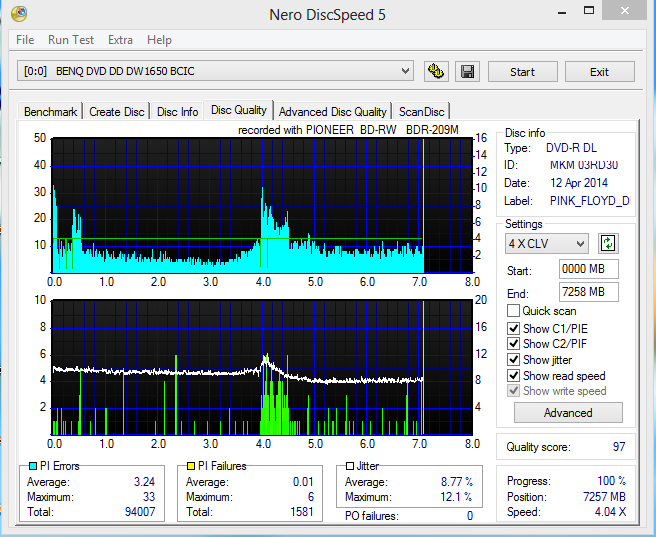Close the Nero DiscSpeed window
Screen dimensions: 656x537
pos(625,10)
